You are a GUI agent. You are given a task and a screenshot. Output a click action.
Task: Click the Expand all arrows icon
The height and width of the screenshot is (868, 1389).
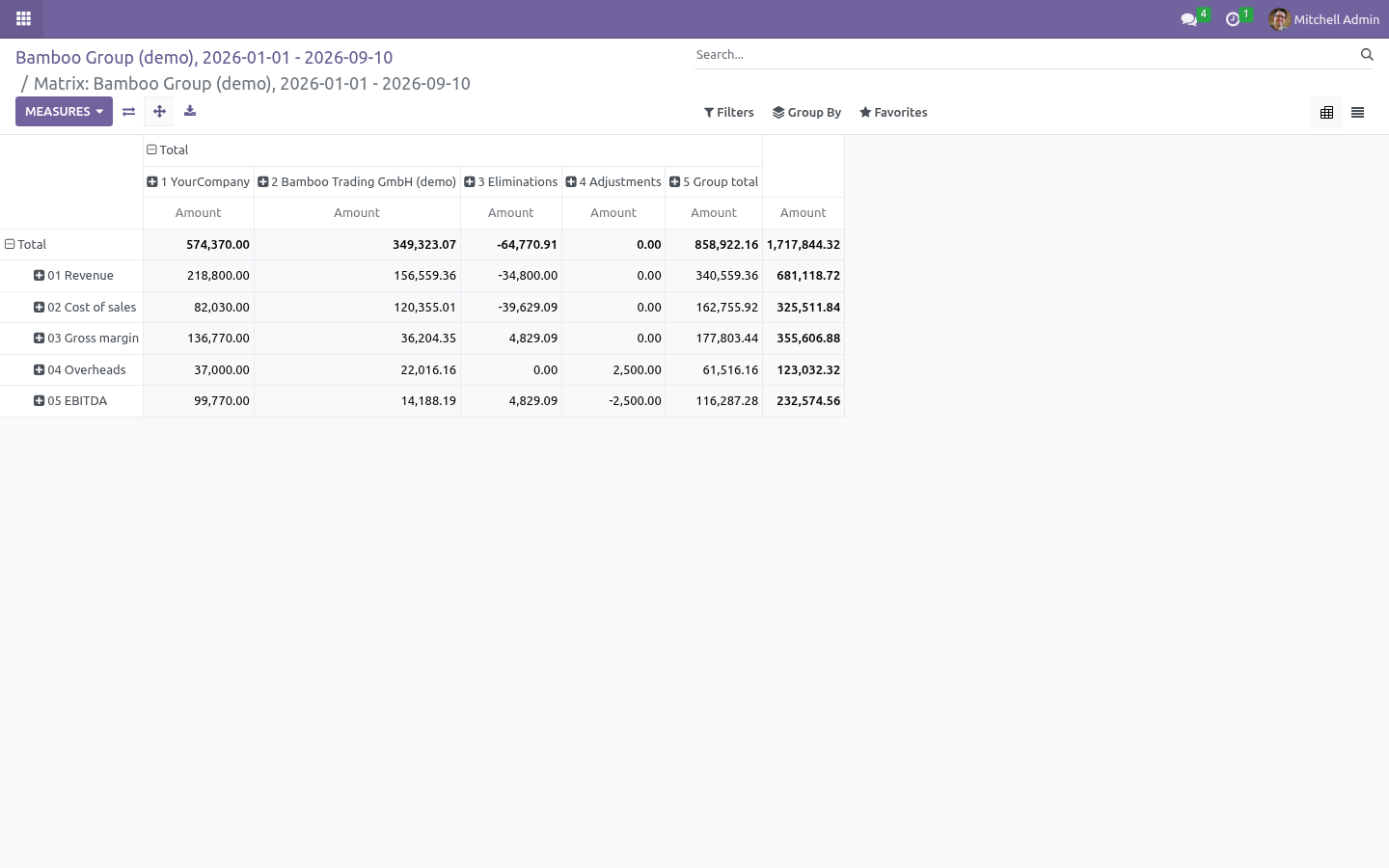[159, 111]
